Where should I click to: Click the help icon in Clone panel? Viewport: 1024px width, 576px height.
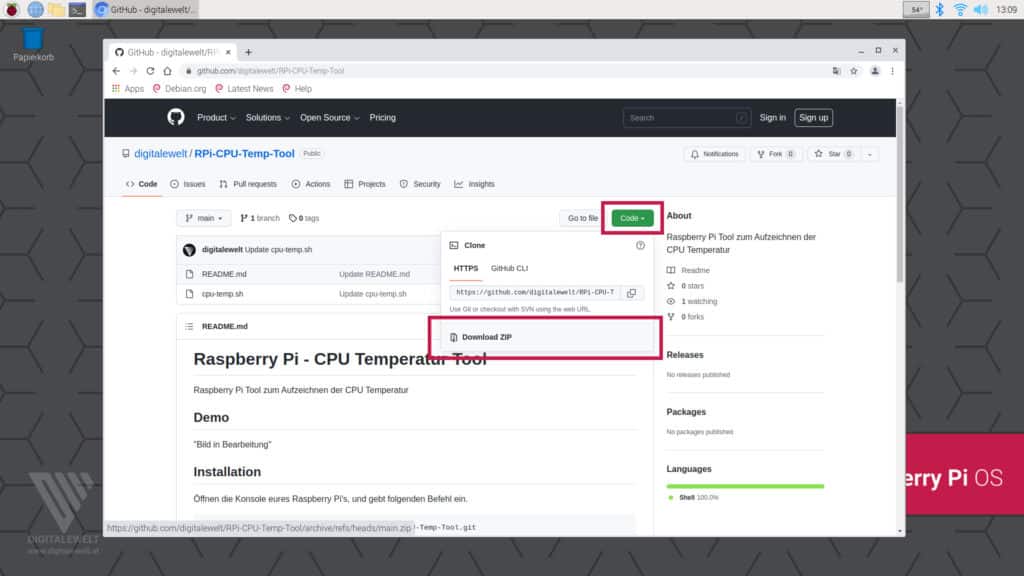(x=640, y=245)
